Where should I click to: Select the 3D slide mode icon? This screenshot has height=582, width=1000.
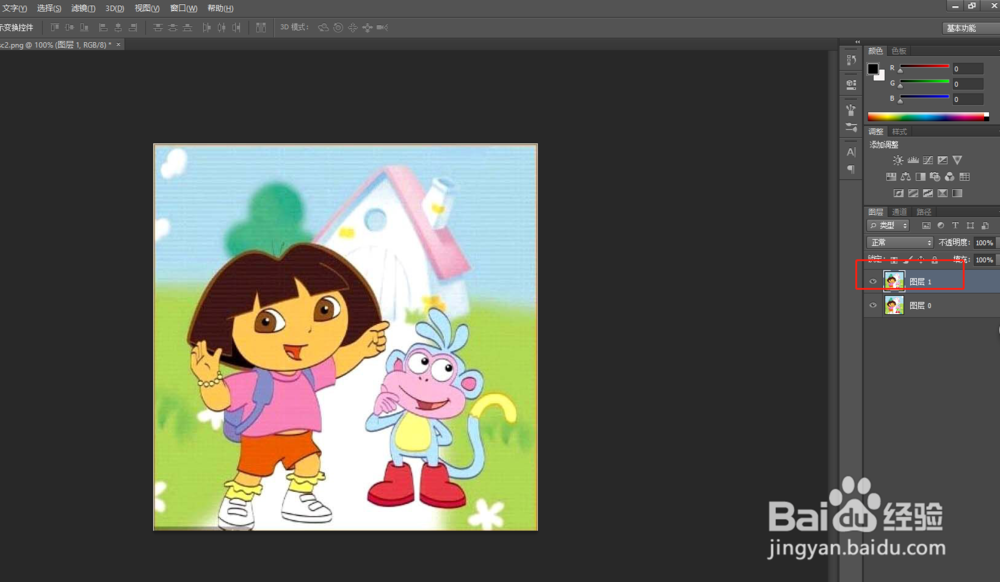click(367, 27)
